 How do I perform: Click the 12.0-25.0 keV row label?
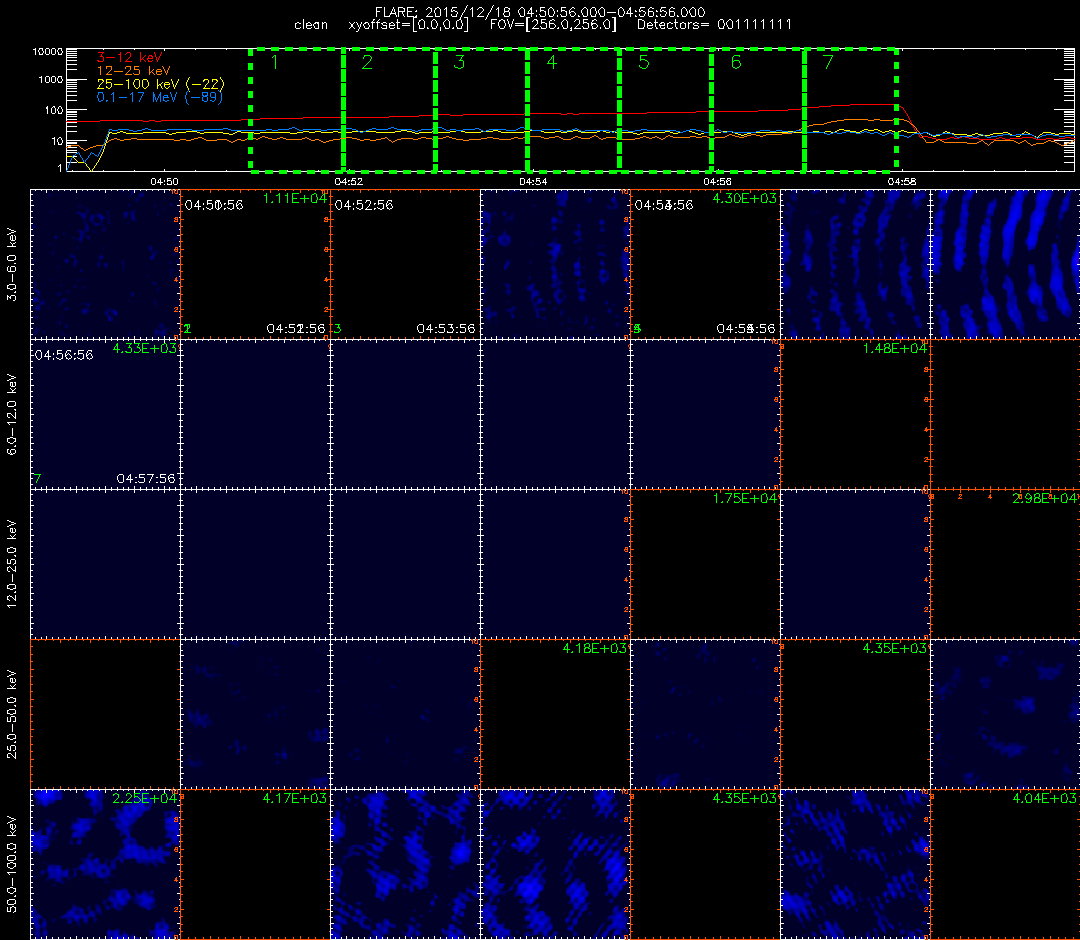12,564
